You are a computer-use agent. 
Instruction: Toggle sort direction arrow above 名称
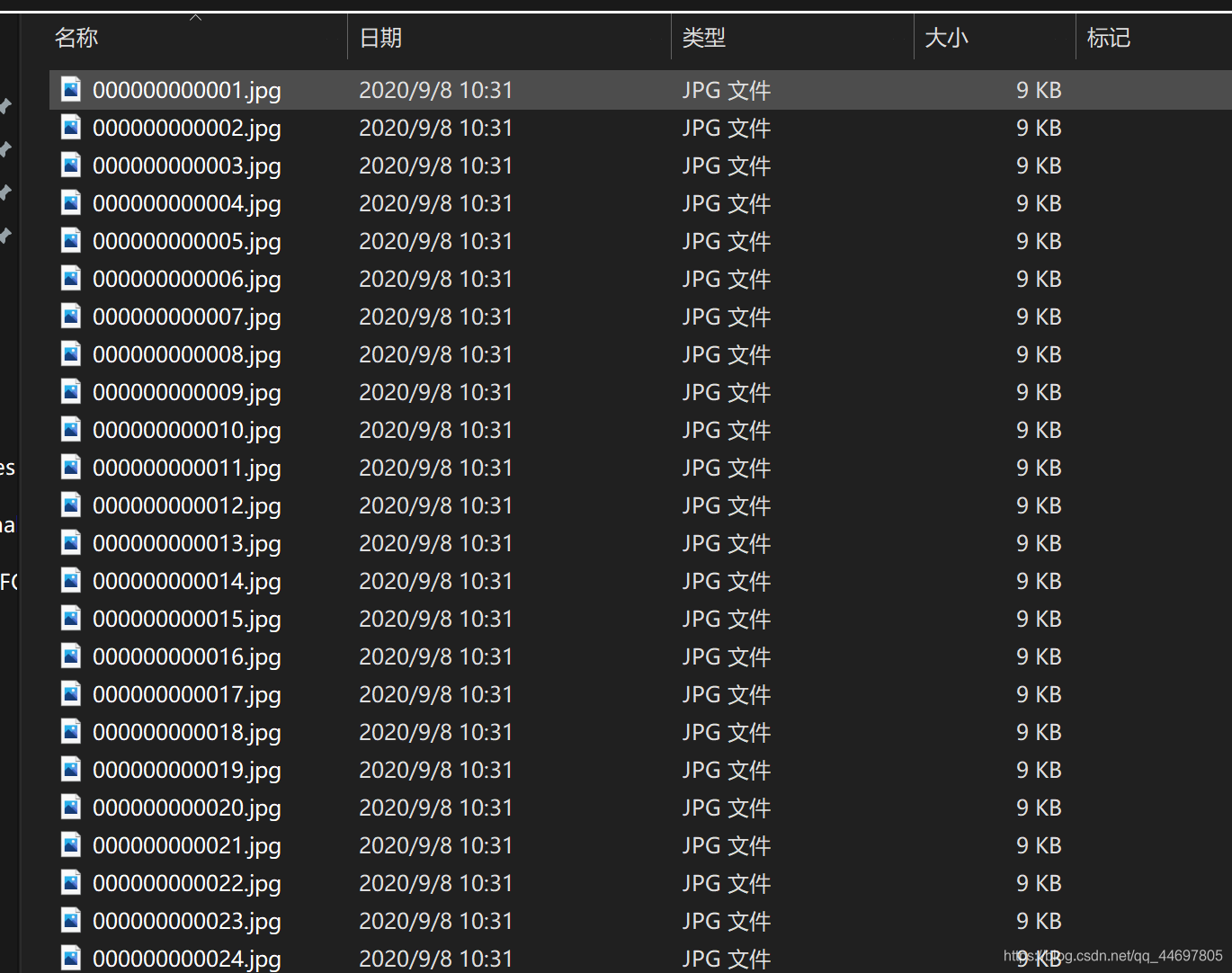tap(196, 17)
